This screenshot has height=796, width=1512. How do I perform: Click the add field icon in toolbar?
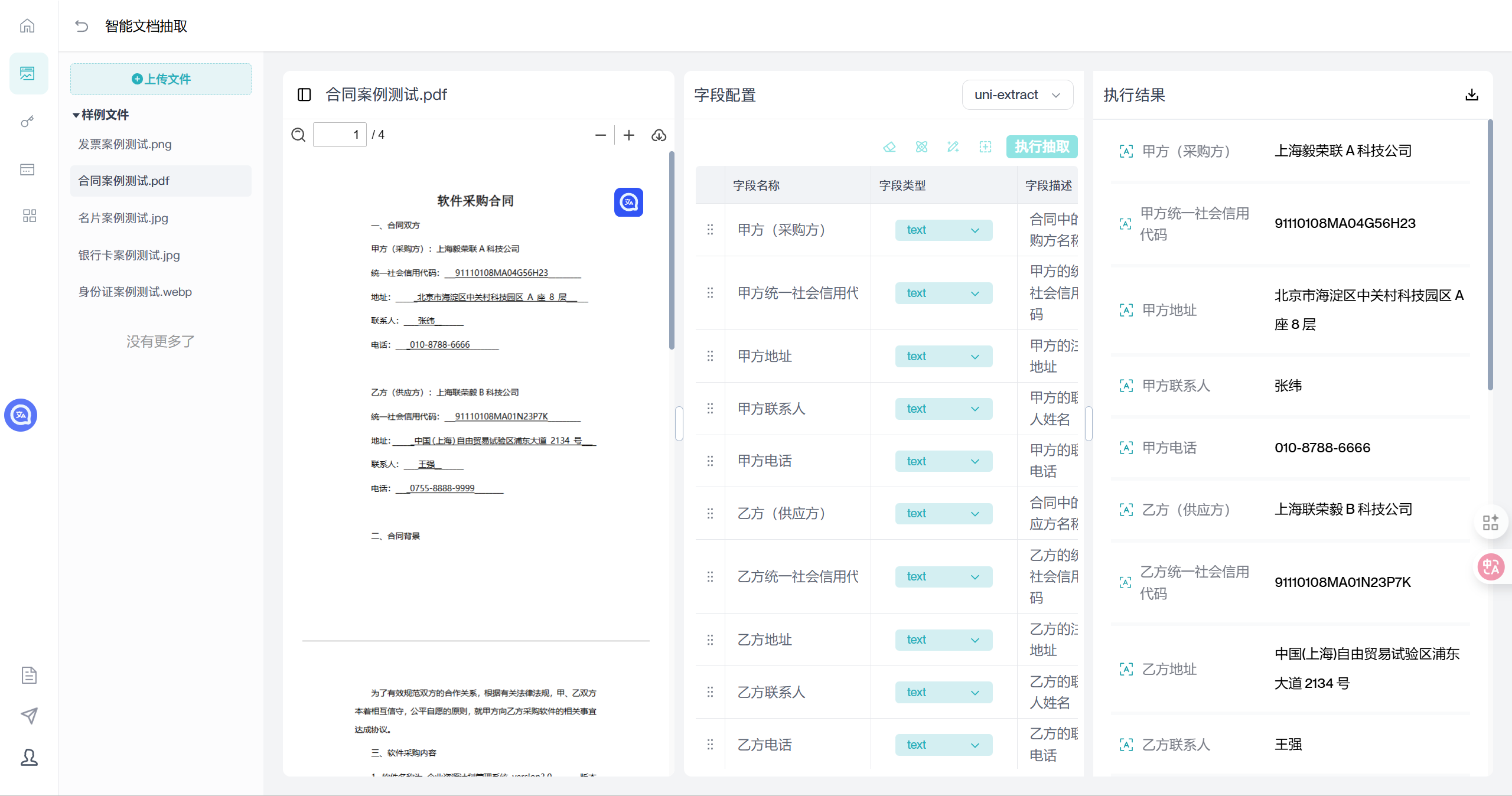tap(985, 146)
